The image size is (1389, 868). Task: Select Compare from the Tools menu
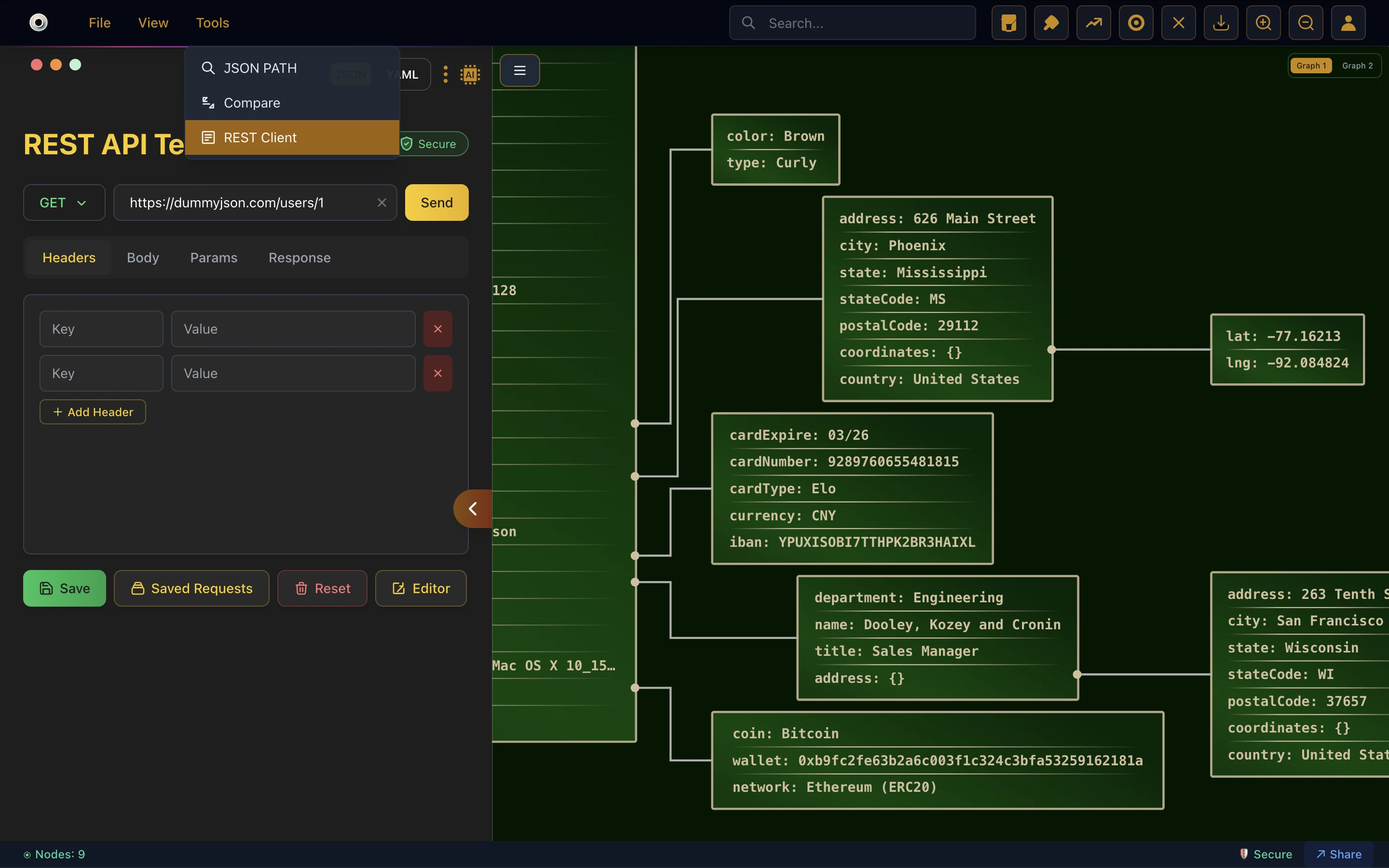coord(292,103)
